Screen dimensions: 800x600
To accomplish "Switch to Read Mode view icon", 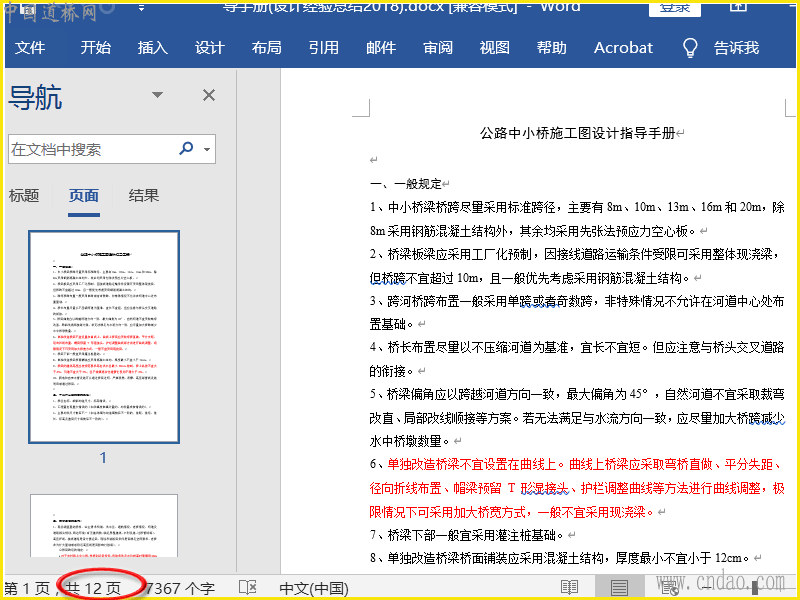I will click(569, 588).
